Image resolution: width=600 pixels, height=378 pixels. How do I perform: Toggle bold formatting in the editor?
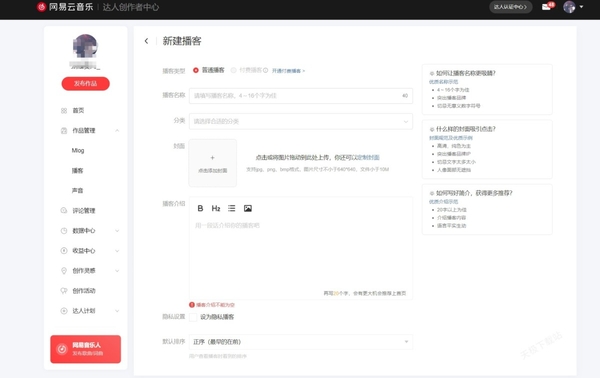[200, 208]
